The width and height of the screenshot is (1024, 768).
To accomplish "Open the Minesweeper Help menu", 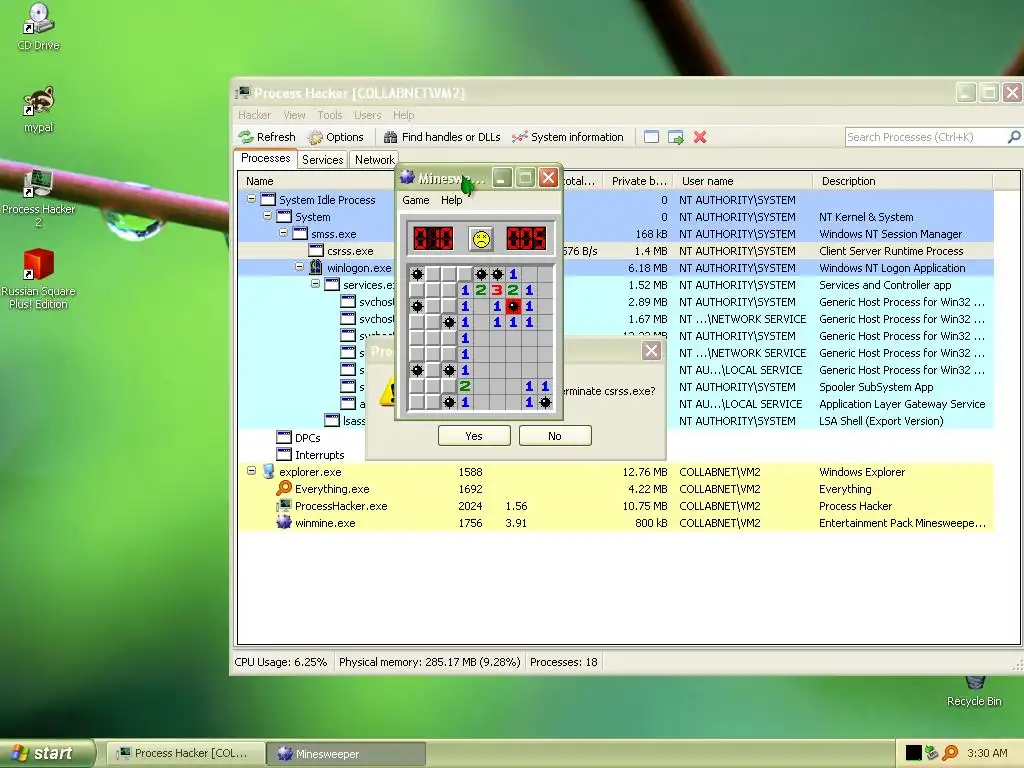I will [x=451, y=200].
